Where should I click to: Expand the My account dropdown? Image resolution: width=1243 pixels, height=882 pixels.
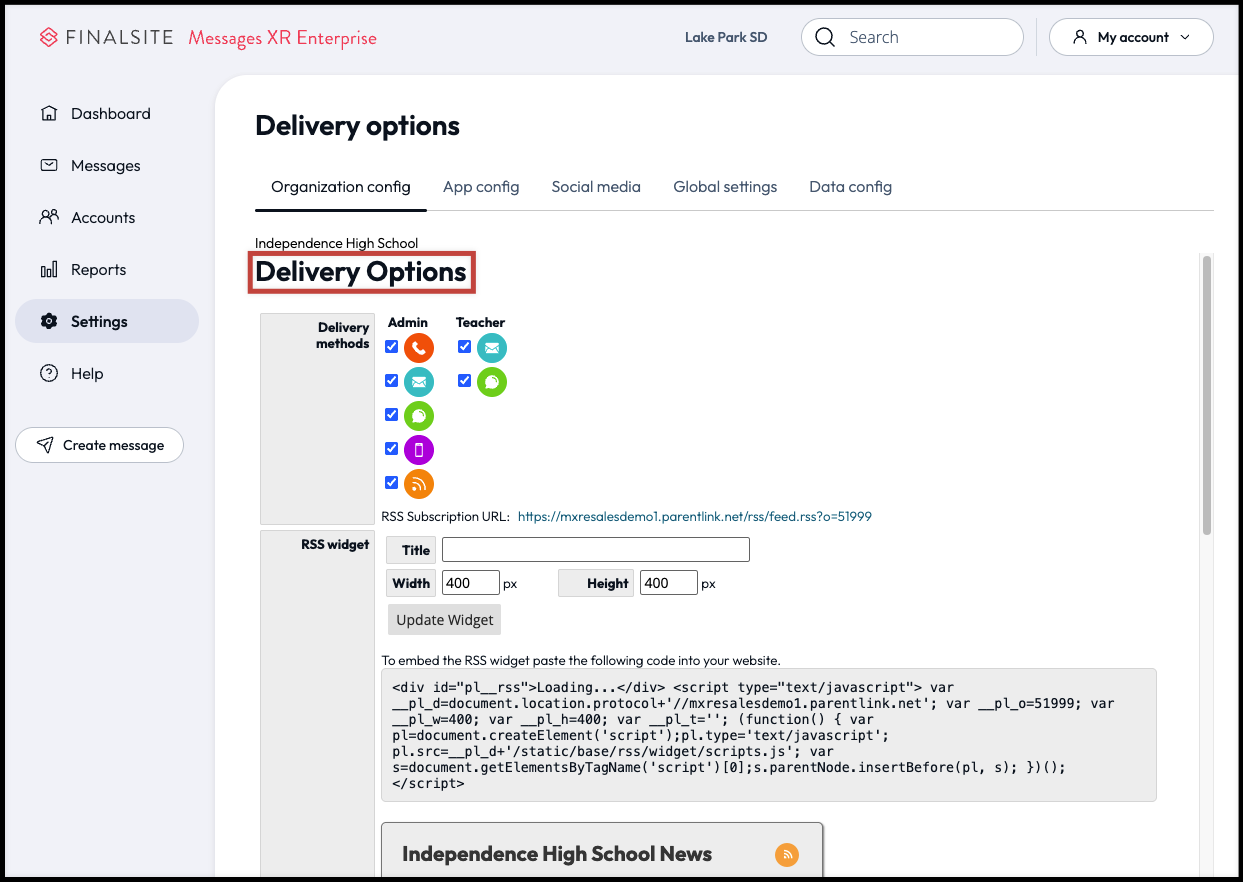(x=1131, y=36)
